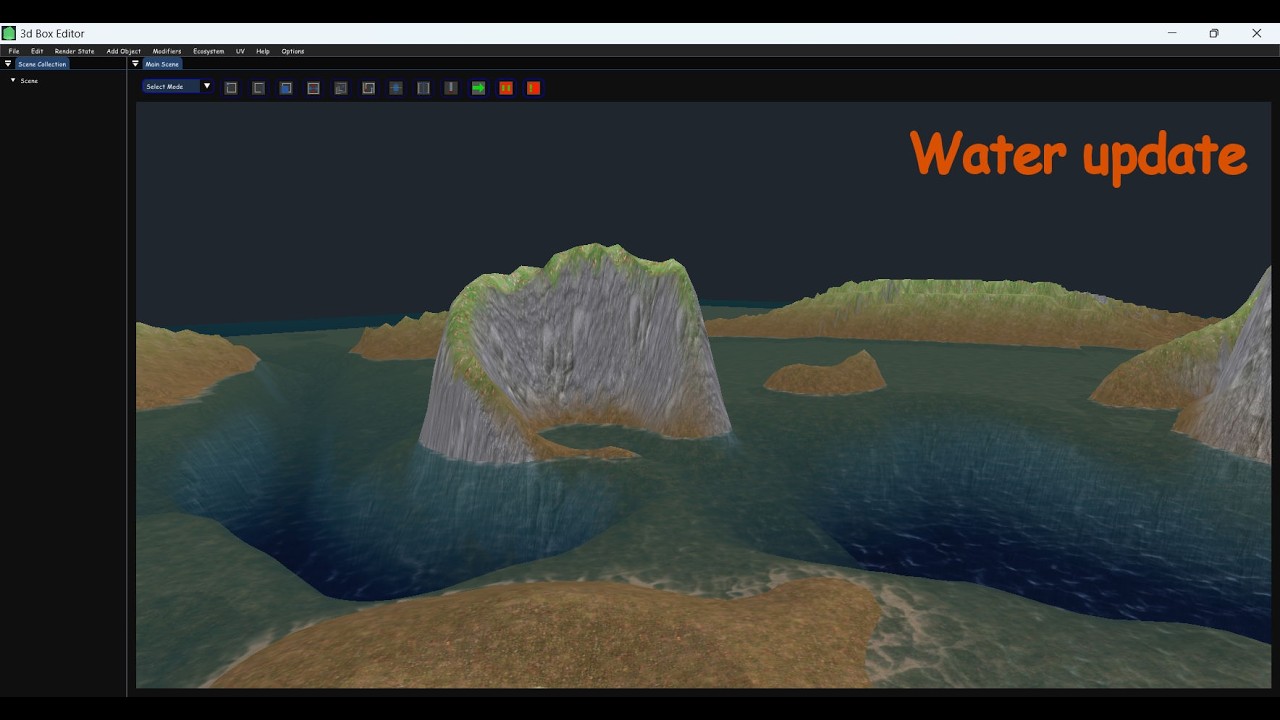
Task: Click the gray column toolbar icon
Action: point(423,88)
